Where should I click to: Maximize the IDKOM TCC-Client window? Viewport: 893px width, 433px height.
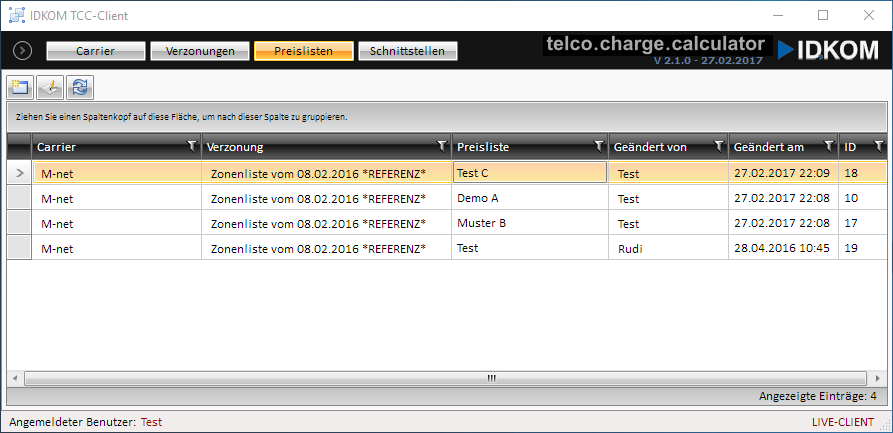(x=823, y=15)
